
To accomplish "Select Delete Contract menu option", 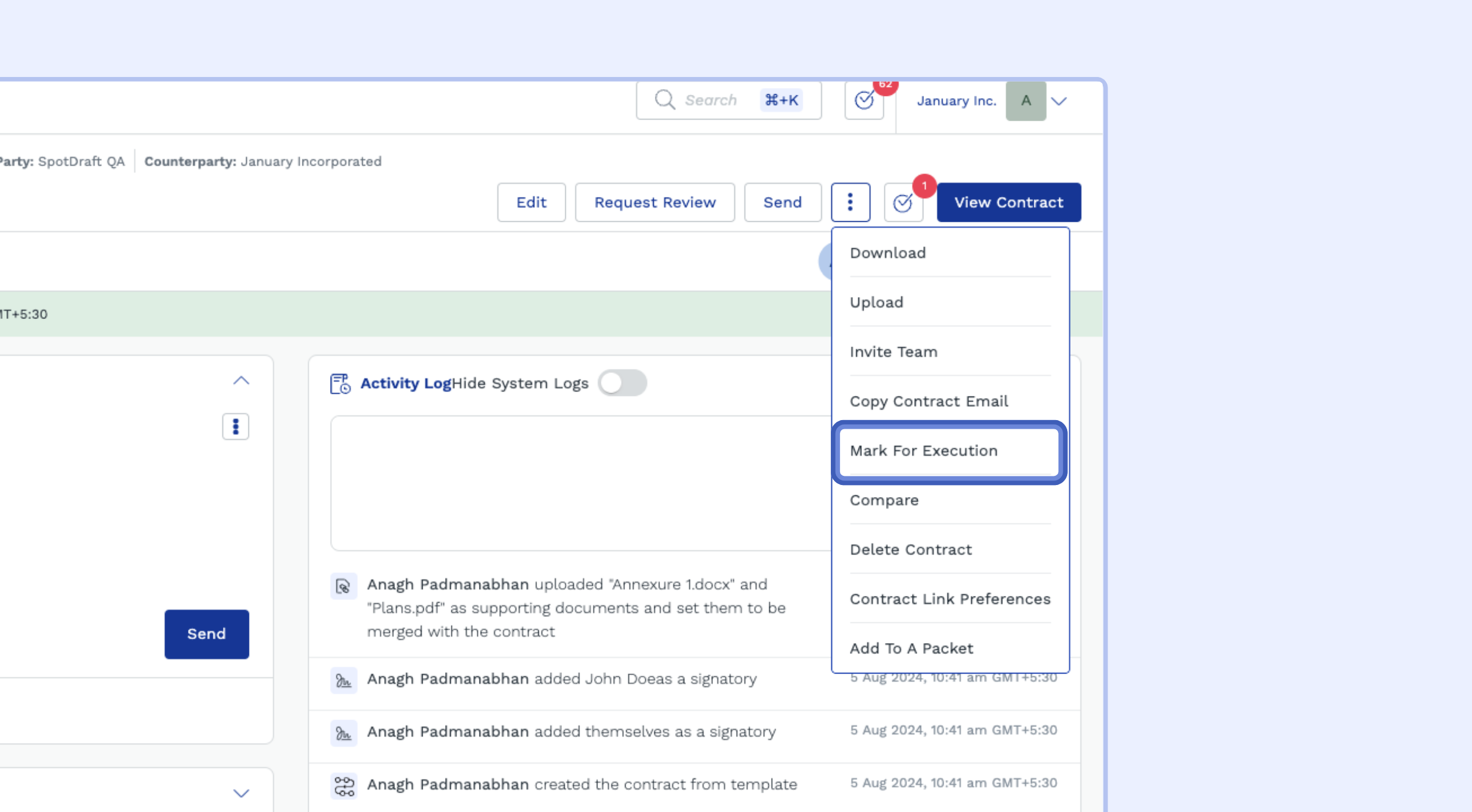I will (x=911, y=550).
